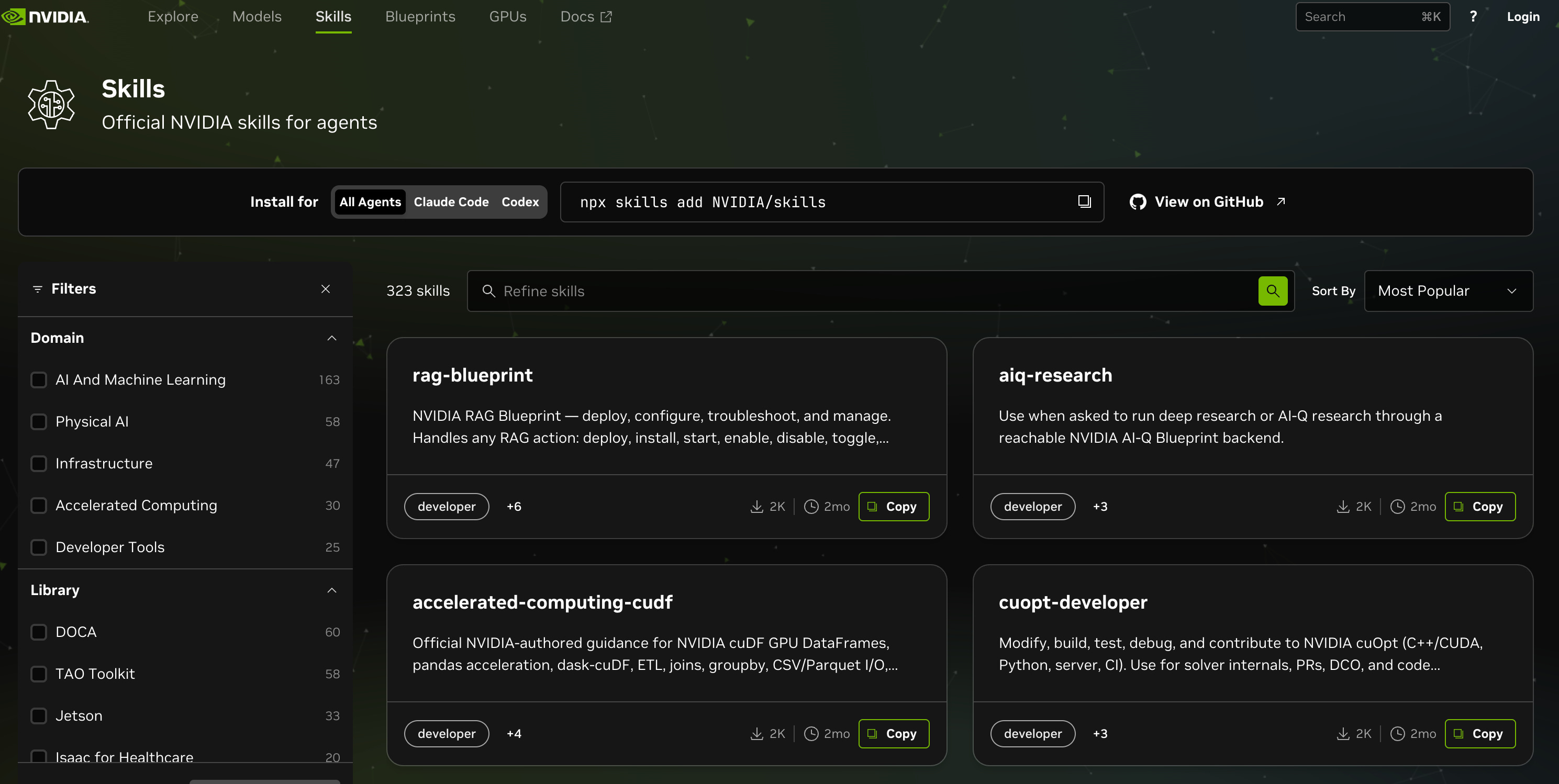Click the Skills brain gear icon

[x=51, y=105]
